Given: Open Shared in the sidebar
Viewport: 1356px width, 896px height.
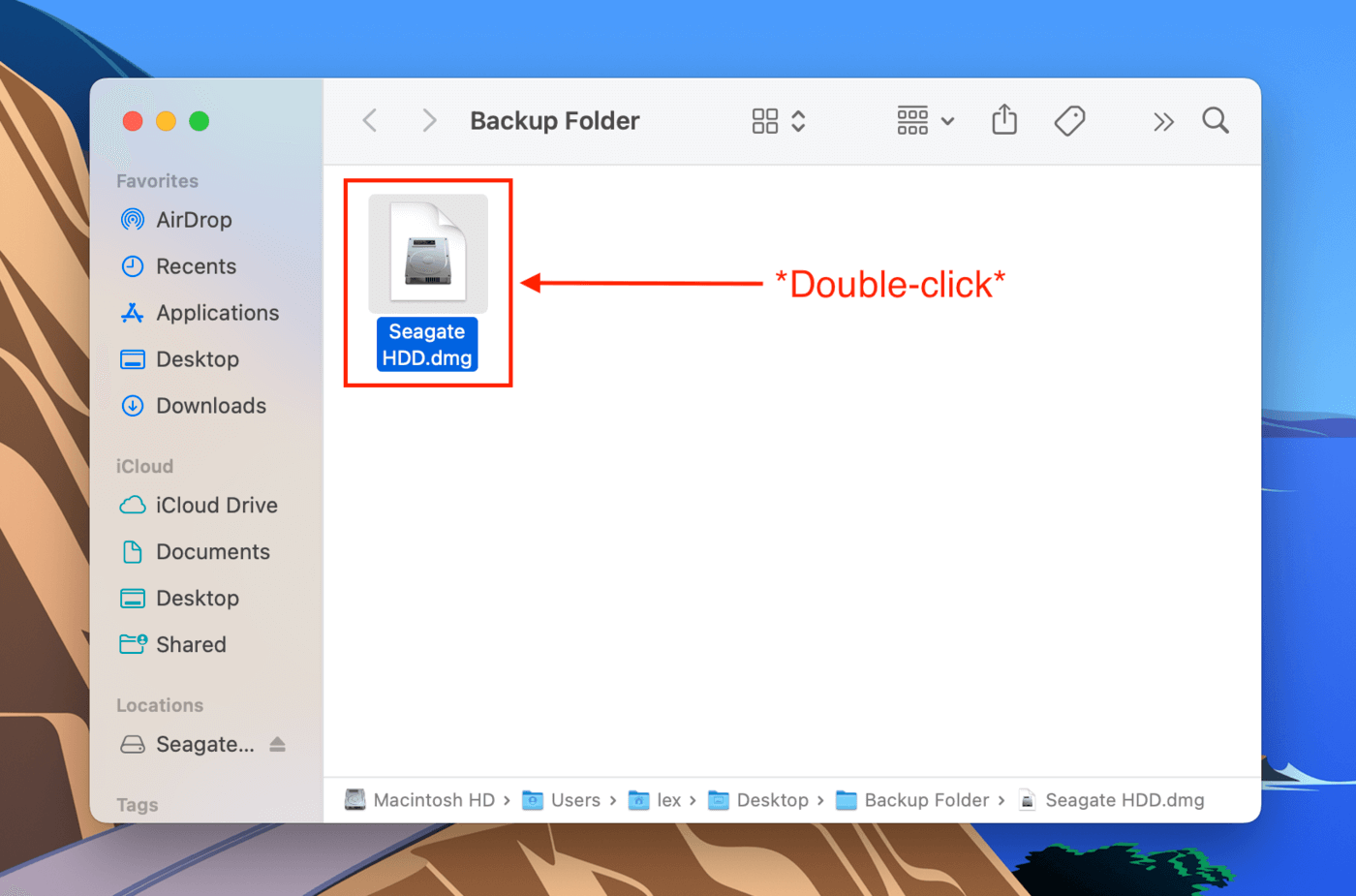Looking at the screenshot, I should [x=191, y=645].
